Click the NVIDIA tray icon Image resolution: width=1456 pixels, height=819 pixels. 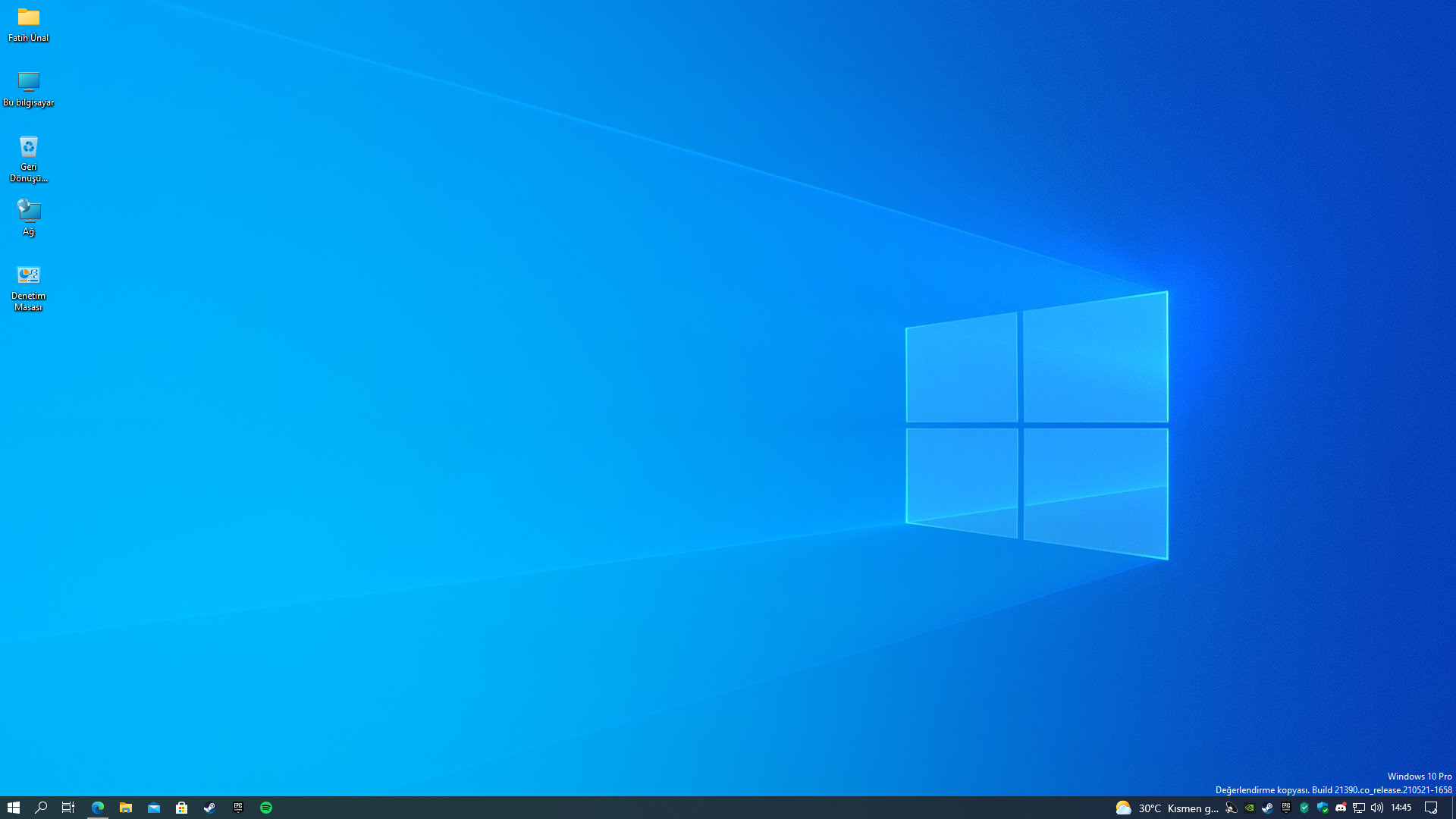1249,808
